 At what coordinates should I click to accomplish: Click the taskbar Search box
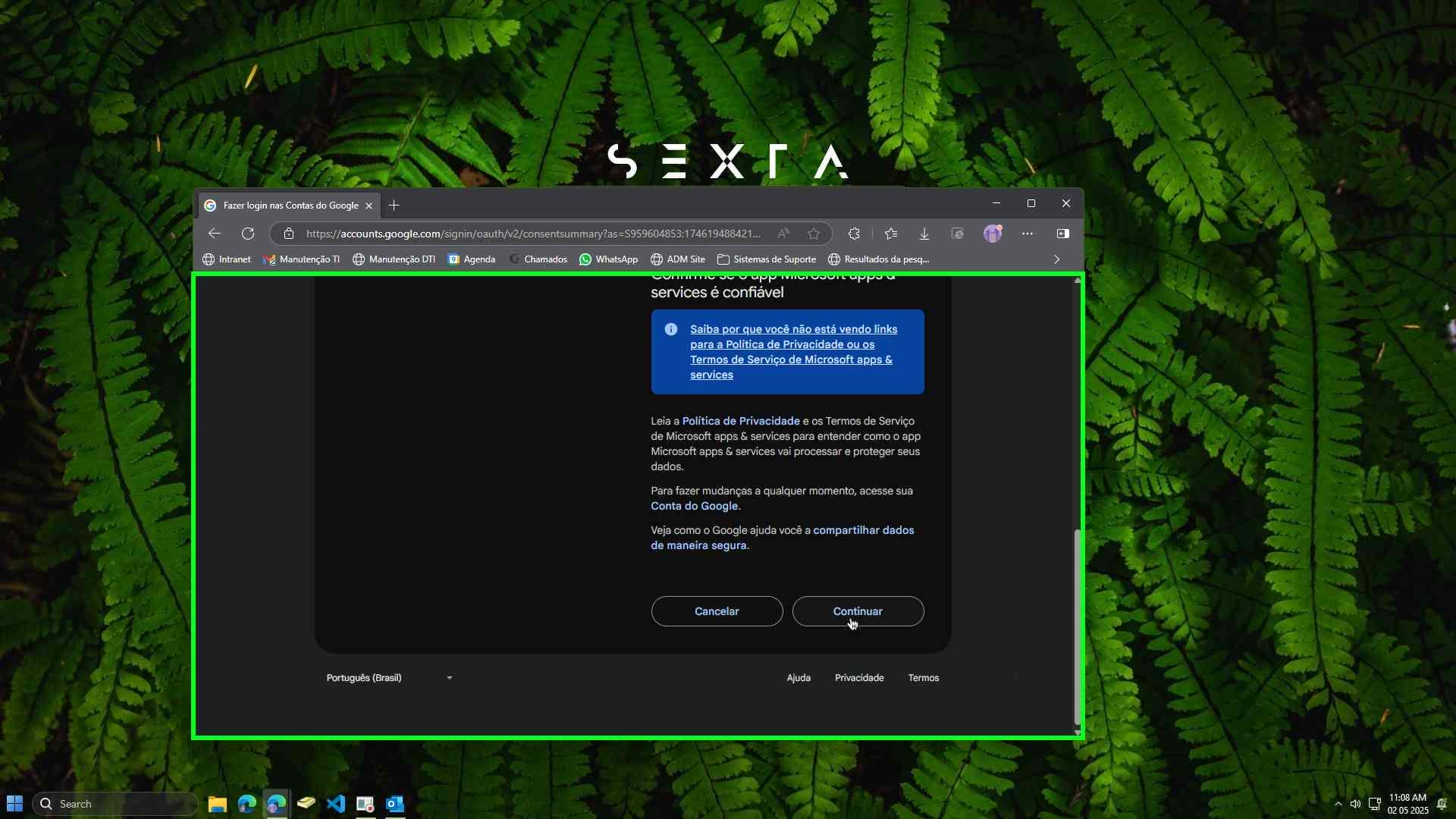coord(115,804)
